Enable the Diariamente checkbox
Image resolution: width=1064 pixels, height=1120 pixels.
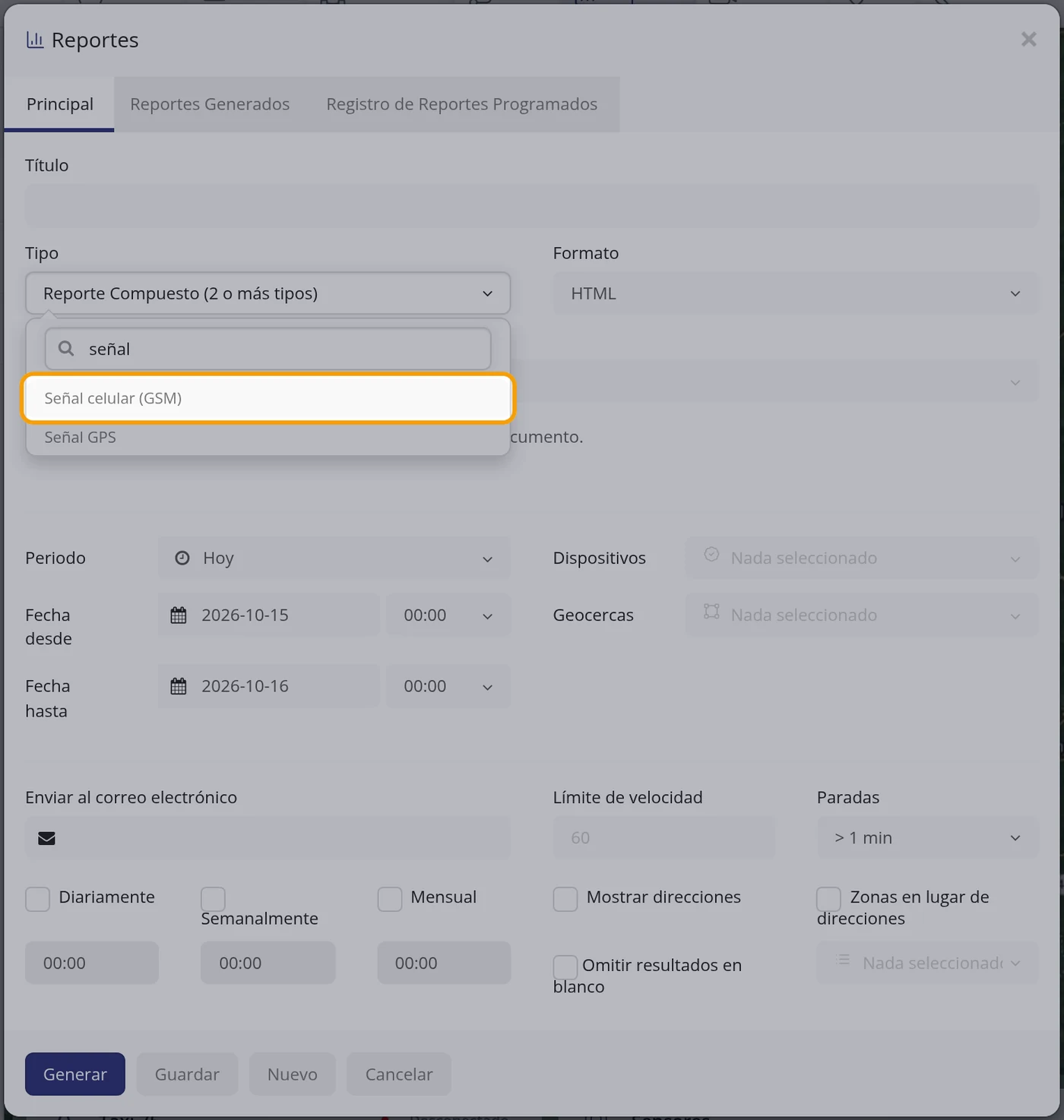(37, 899)
